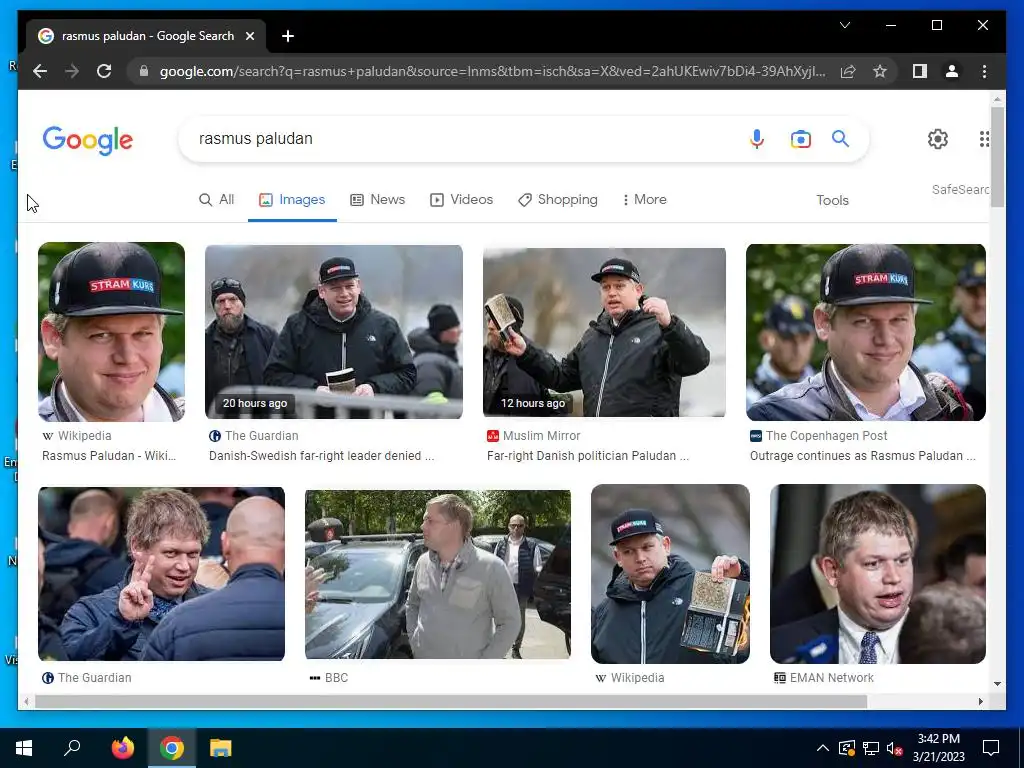The height and width of the screenshot is (768, 1024).
Task: Click the Google logo
Action: (88, 140)
